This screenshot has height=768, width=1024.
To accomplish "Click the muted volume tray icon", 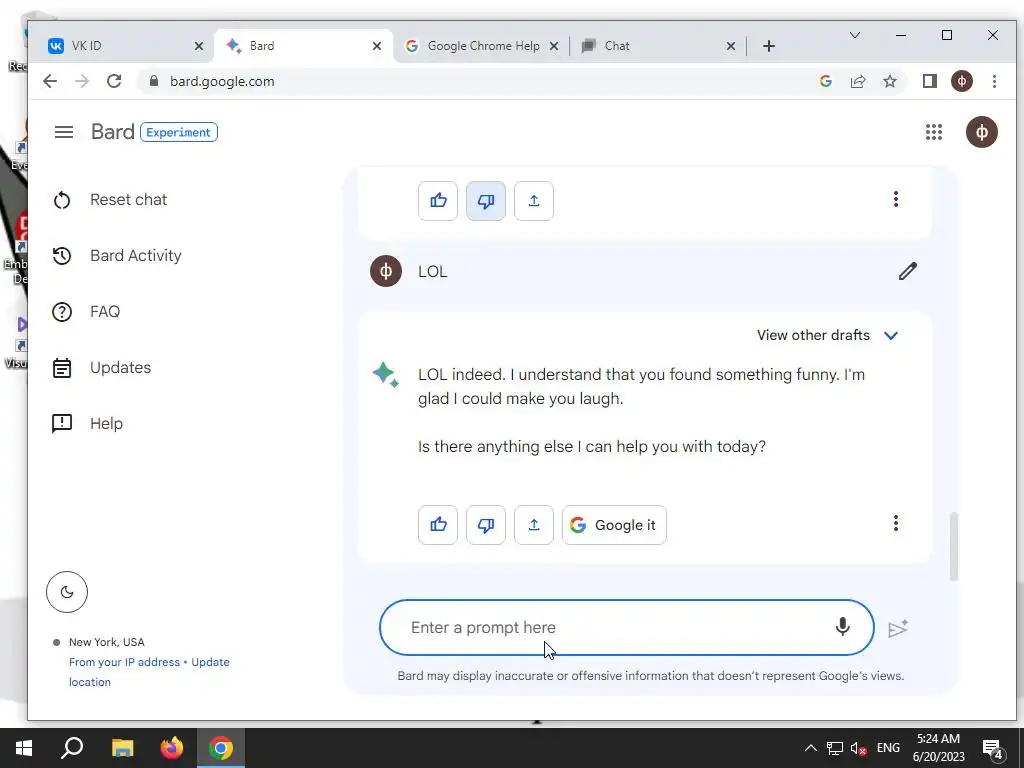I will click(858, 748).
